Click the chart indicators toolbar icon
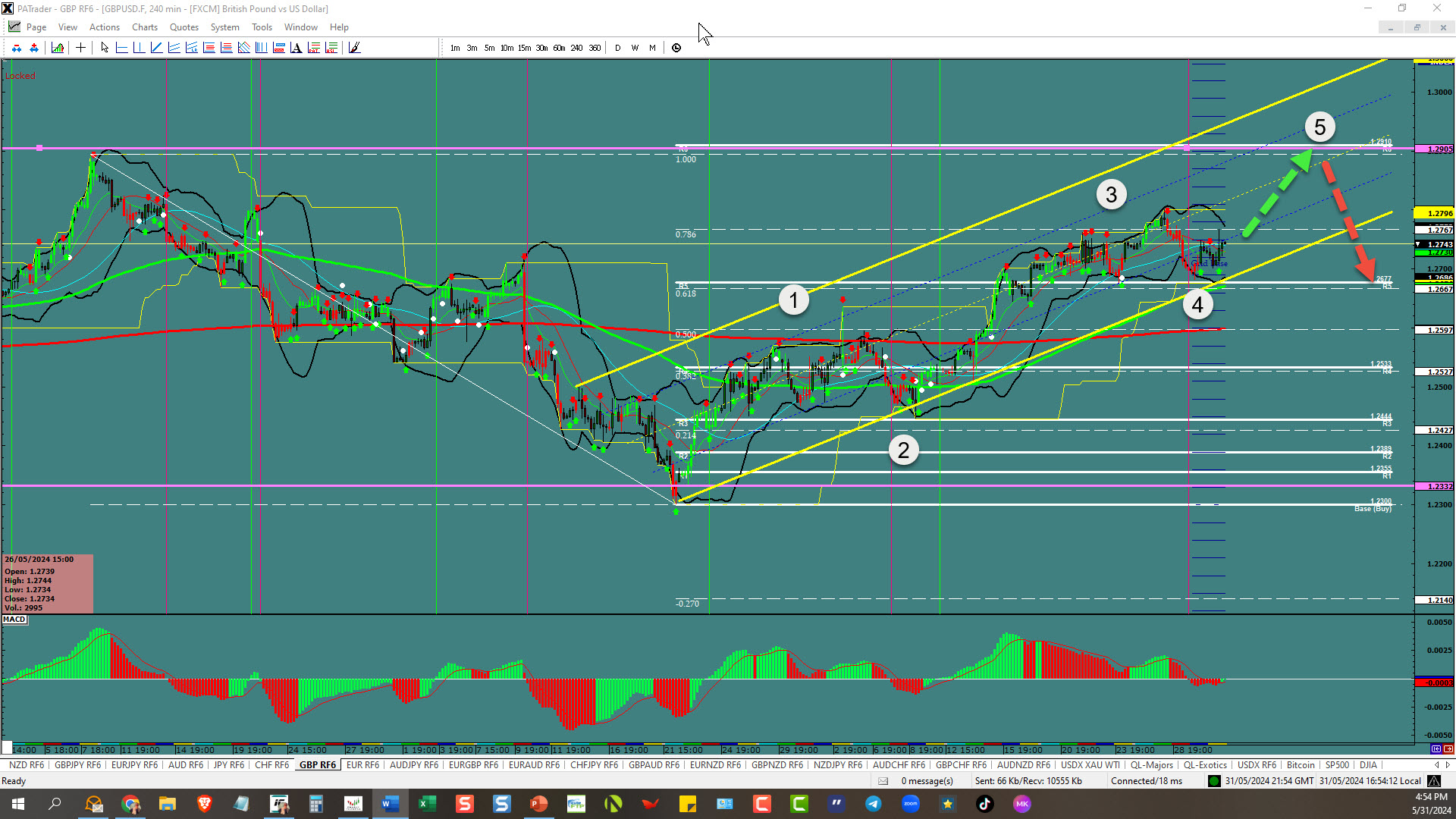The width and height of the screenshot is (1456, 819). [58, 48]
